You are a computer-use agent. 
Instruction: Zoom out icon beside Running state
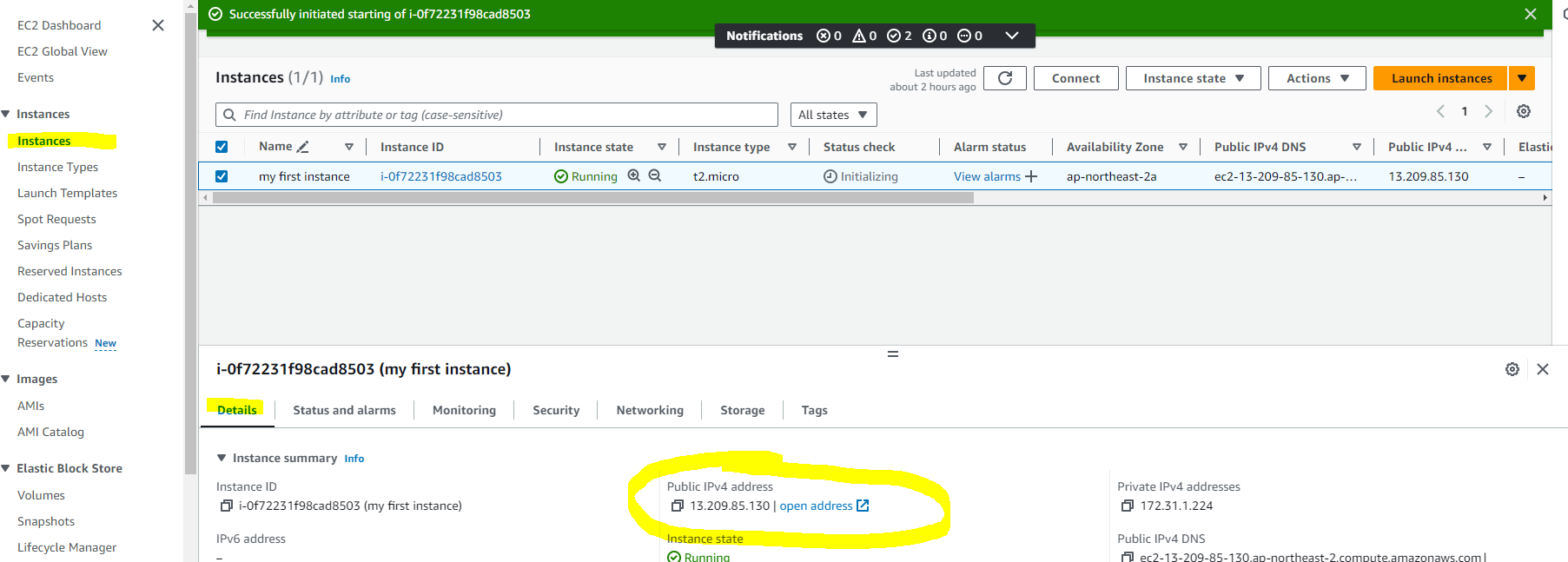655,175
